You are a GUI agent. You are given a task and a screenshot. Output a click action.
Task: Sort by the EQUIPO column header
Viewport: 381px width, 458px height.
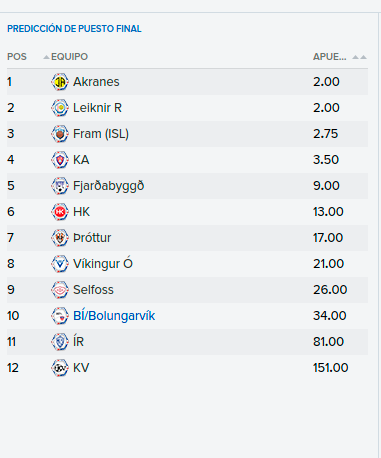[x=69, y=57]
